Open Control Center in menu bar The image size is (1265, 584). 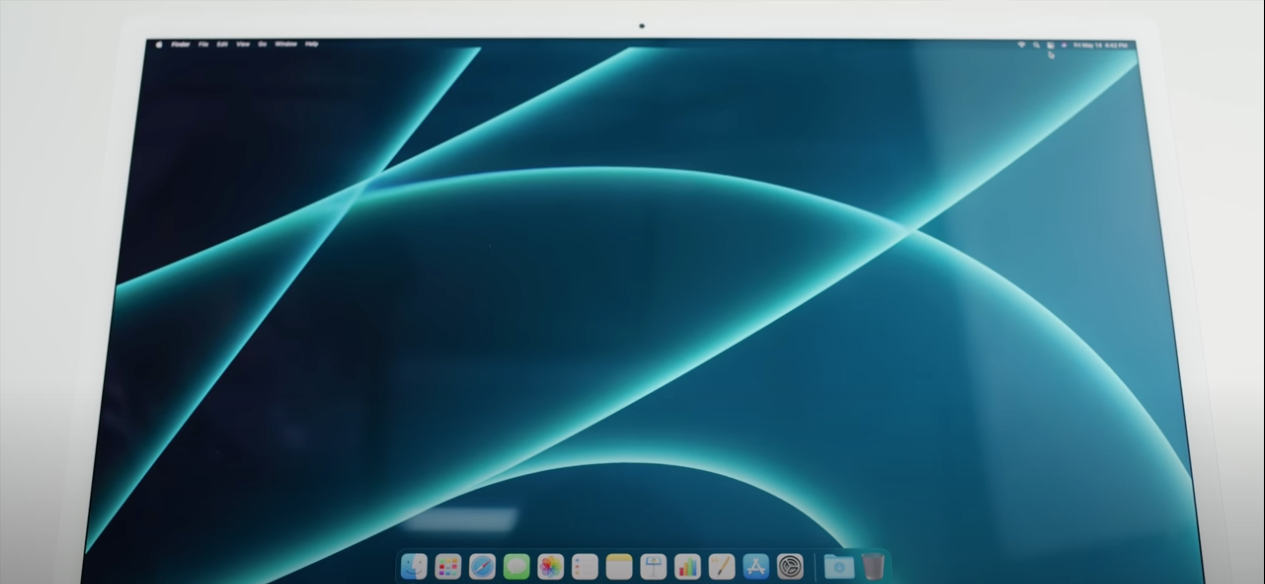(1050, 45)
